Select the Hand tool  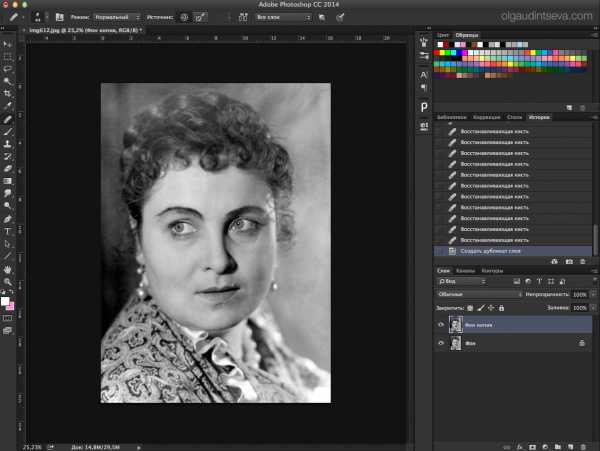tap(7, 269)
